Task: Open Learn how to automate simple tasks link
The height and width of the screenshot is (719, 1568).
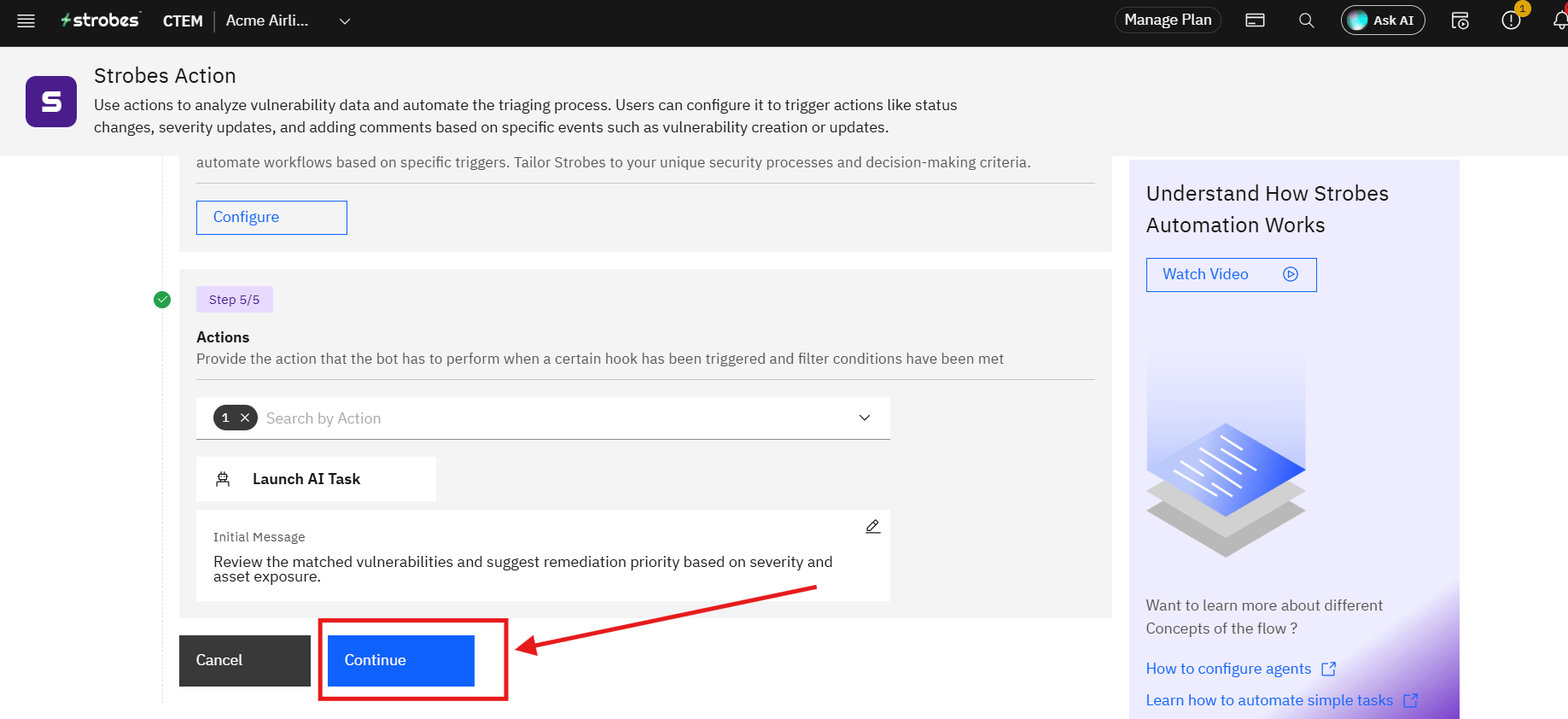Action: [1269, 700]
